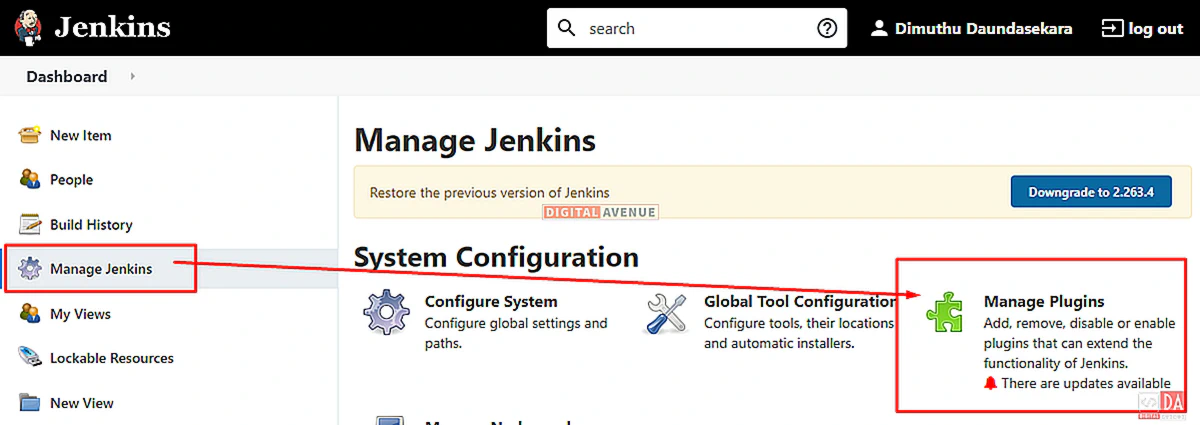The height and width of the screenshot is (425, 1200).
Task: Open Global Tool Configuration link
Action: pyautogui.click(x=800, y=301)
